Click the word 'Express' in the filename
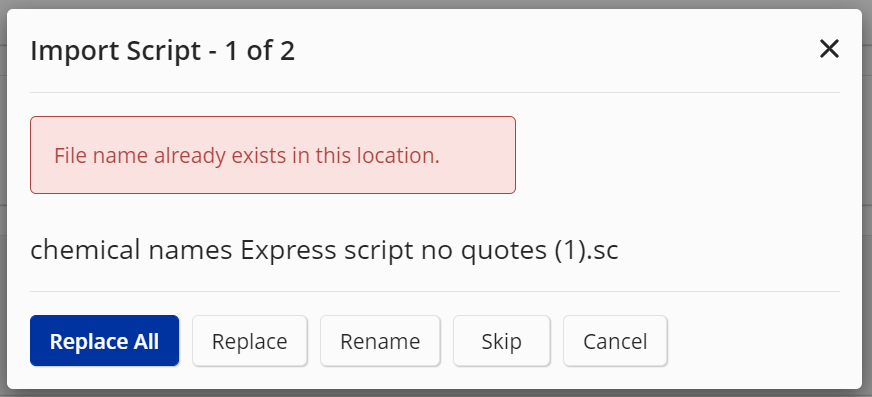The image size is (872, 397). coord(288,251)
